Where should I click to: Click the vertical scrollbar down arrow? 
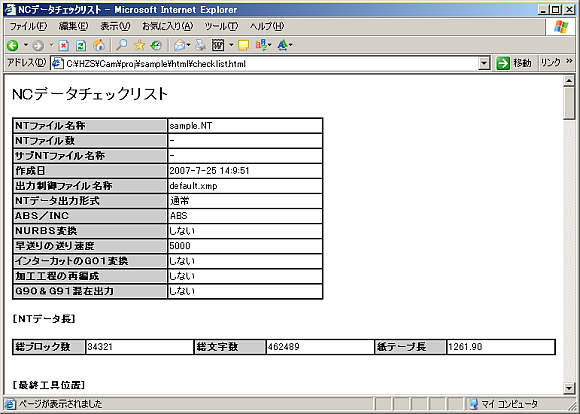(x=569, y=388)
